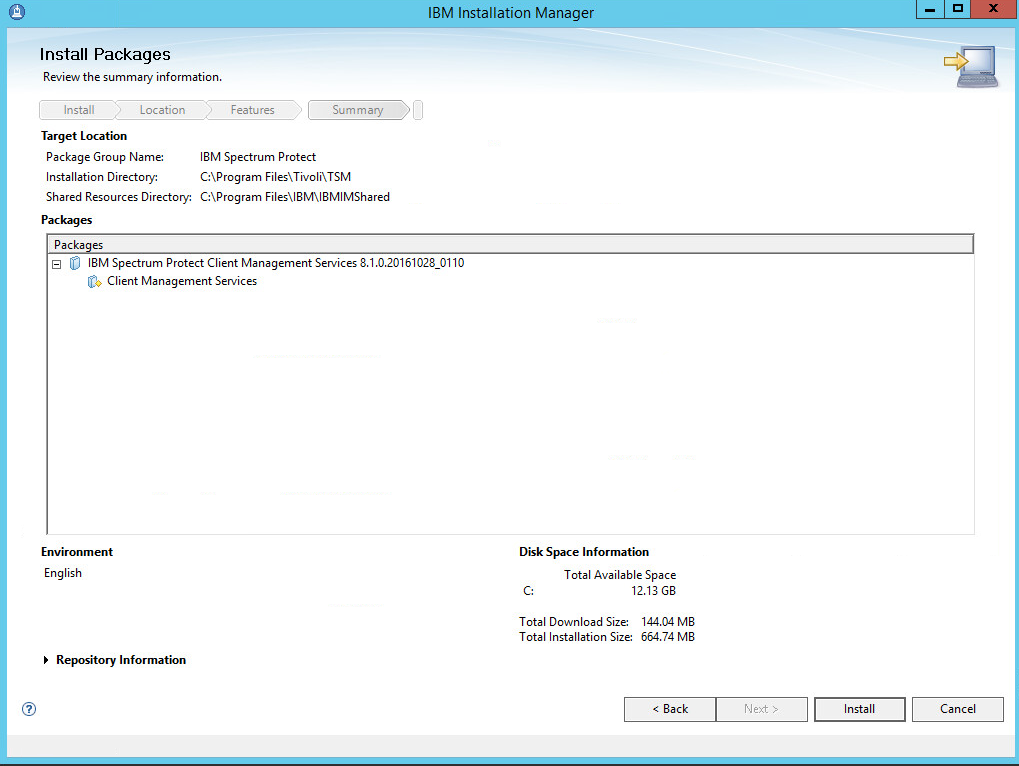Jump to the Location wizard step
1019x766 pixels.
162,110
